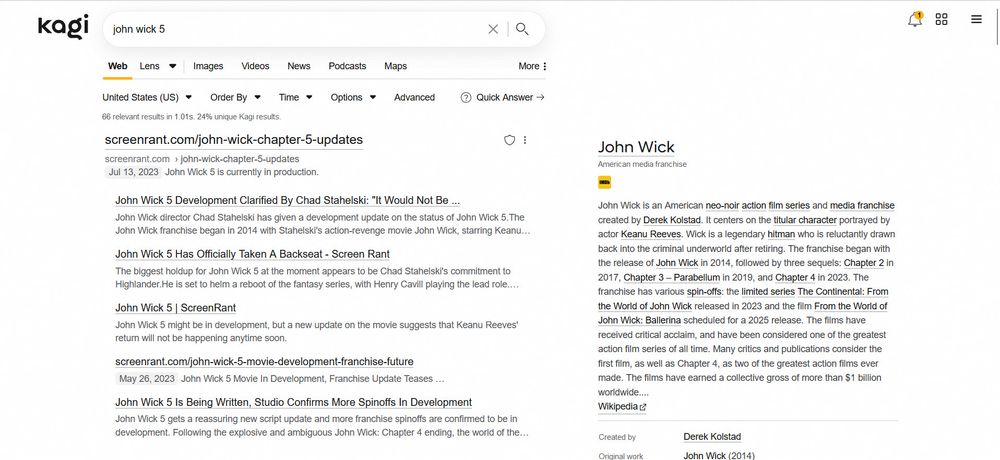Open screenrant.com/john-wick-chapter-5-updates result
Viewport: 1000px width, 460px height.
[x=233, y=140]
